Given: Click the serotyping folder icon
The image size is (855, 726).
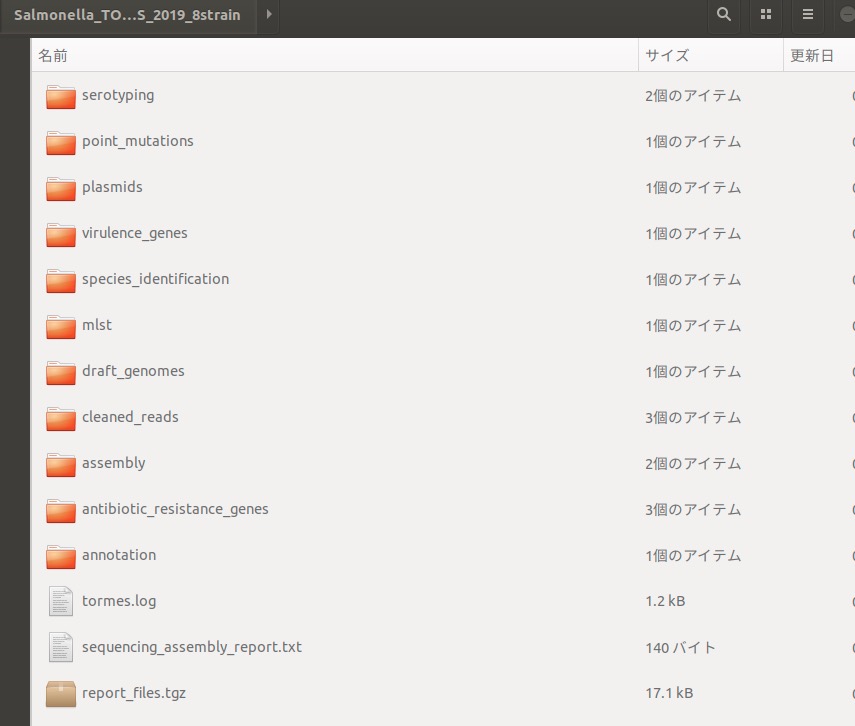Looking at the screenshot, I should [x=61, y=97].
